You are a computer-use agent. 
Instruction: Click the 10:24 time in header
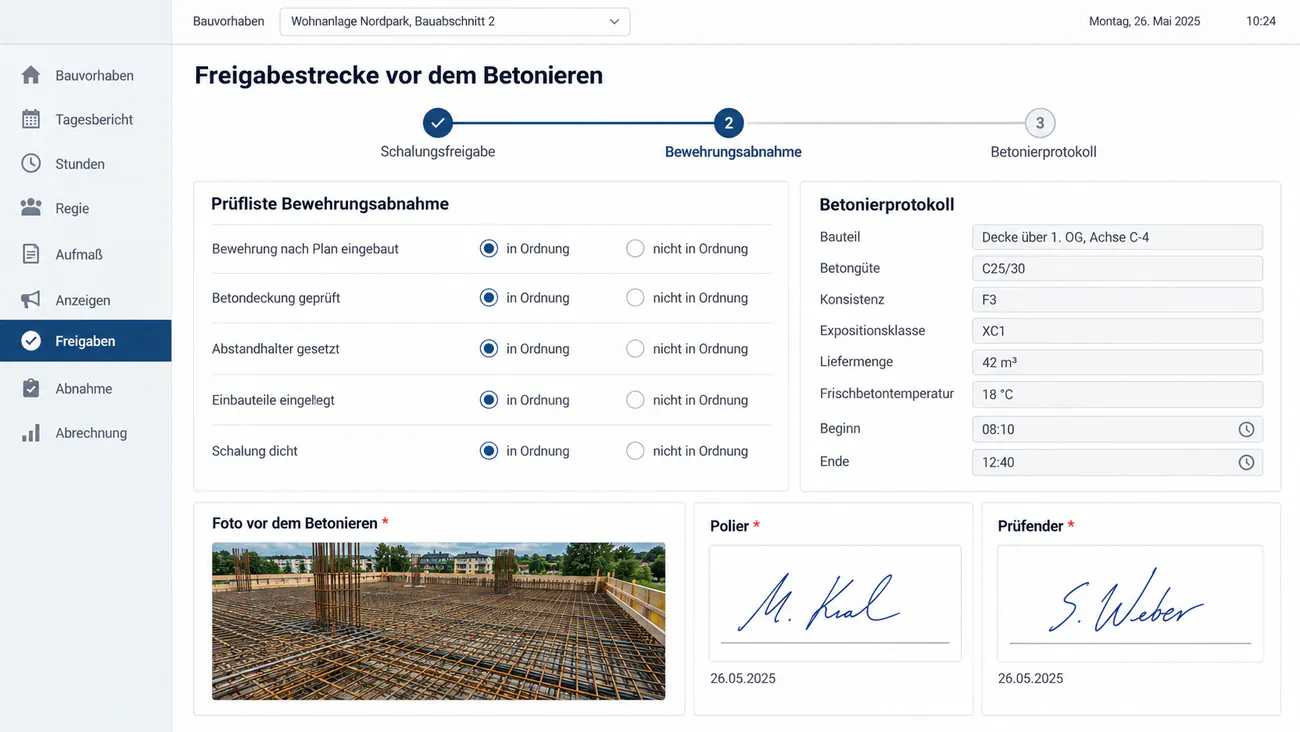click(x=1261, y=21)
